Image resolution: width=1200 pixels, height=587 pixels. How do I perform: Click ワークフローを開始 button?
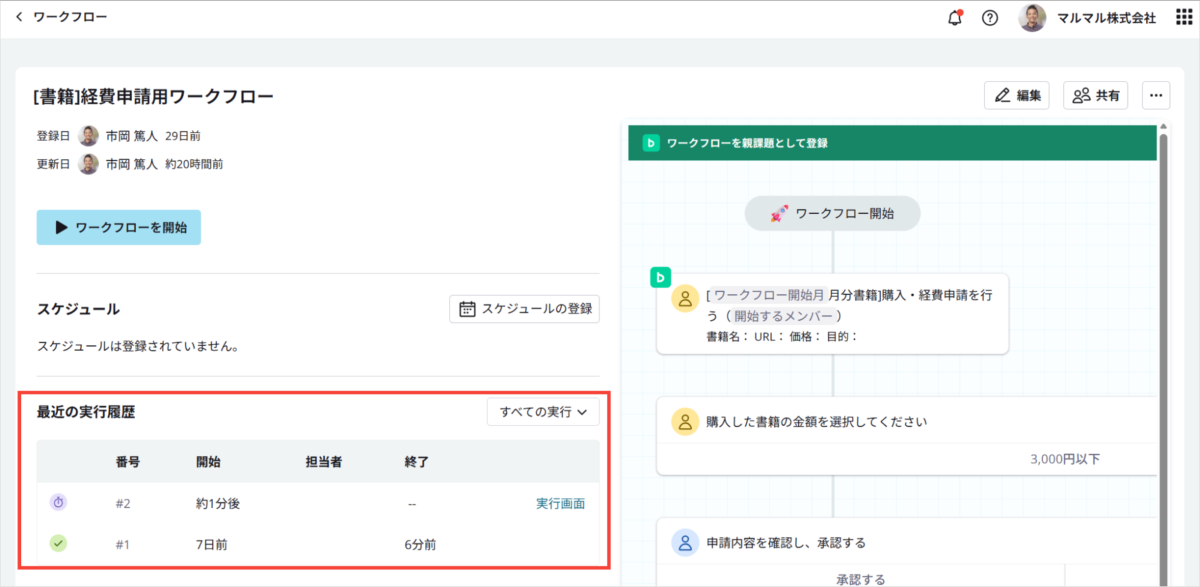119,228
